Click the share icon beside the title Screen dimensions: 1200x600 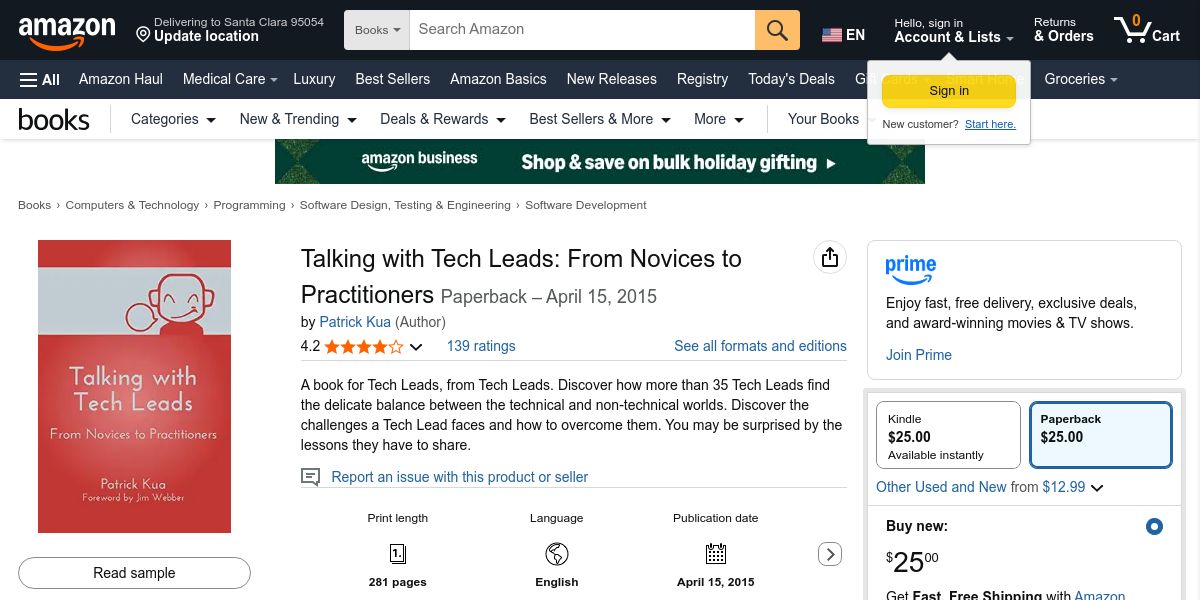tap(829, 258)
